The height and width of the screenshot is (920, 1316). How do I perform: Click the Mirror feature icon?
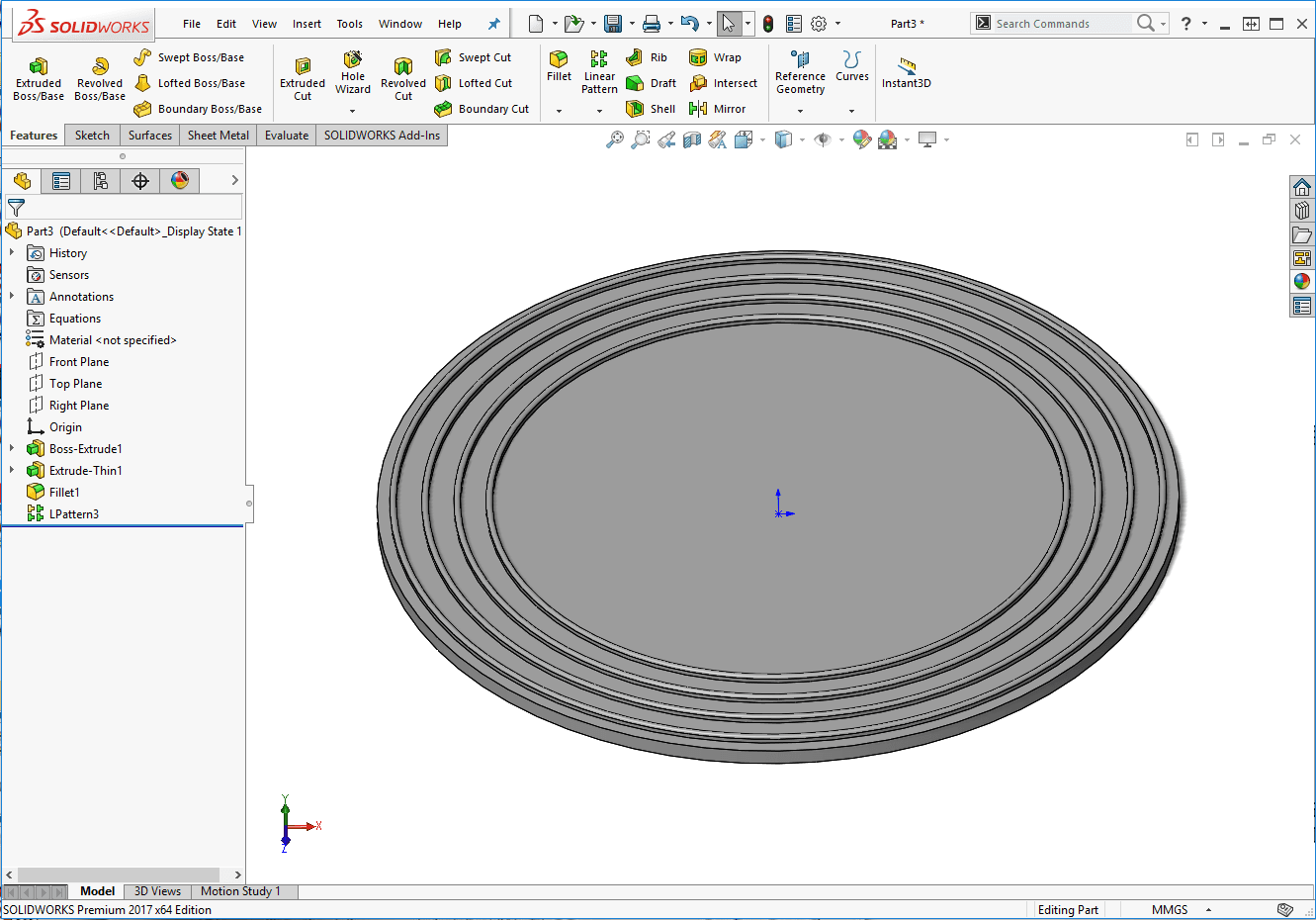click(x=718, y=109)
